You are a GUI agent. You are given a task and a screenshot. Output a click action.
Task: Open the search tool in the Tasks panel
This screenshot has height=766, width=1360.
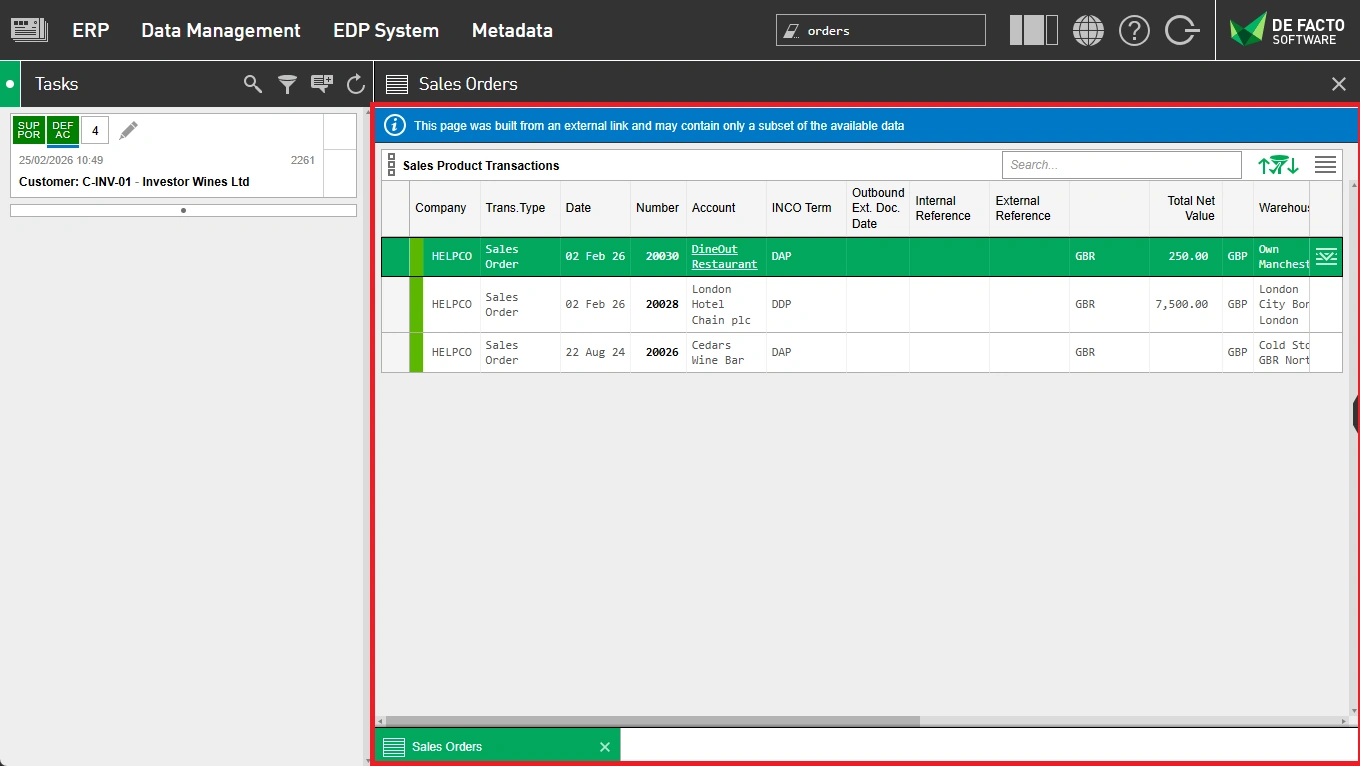pos(252,84)
